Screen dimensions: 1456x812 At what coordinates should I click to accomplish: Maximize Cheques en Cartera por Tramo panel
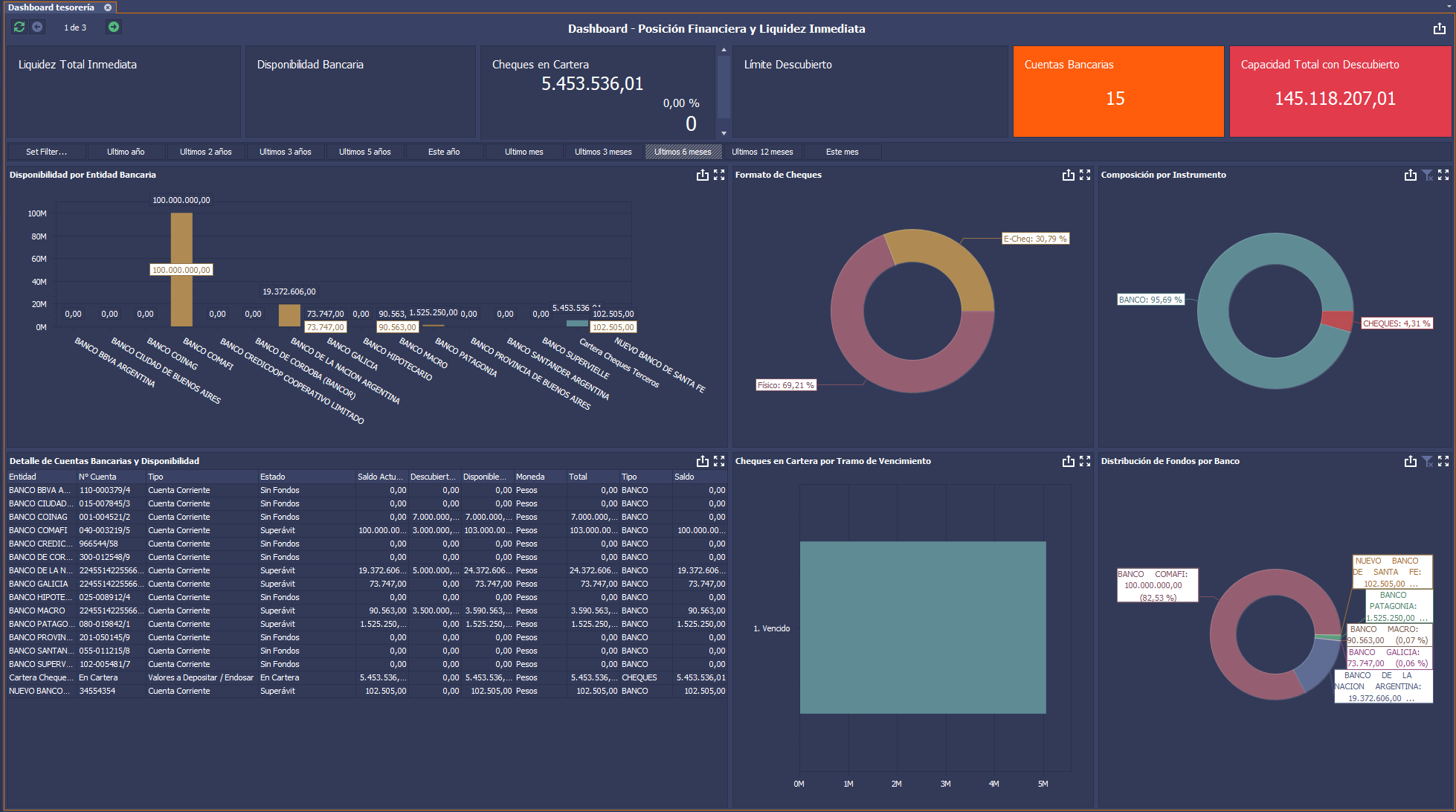[1085, 461]
